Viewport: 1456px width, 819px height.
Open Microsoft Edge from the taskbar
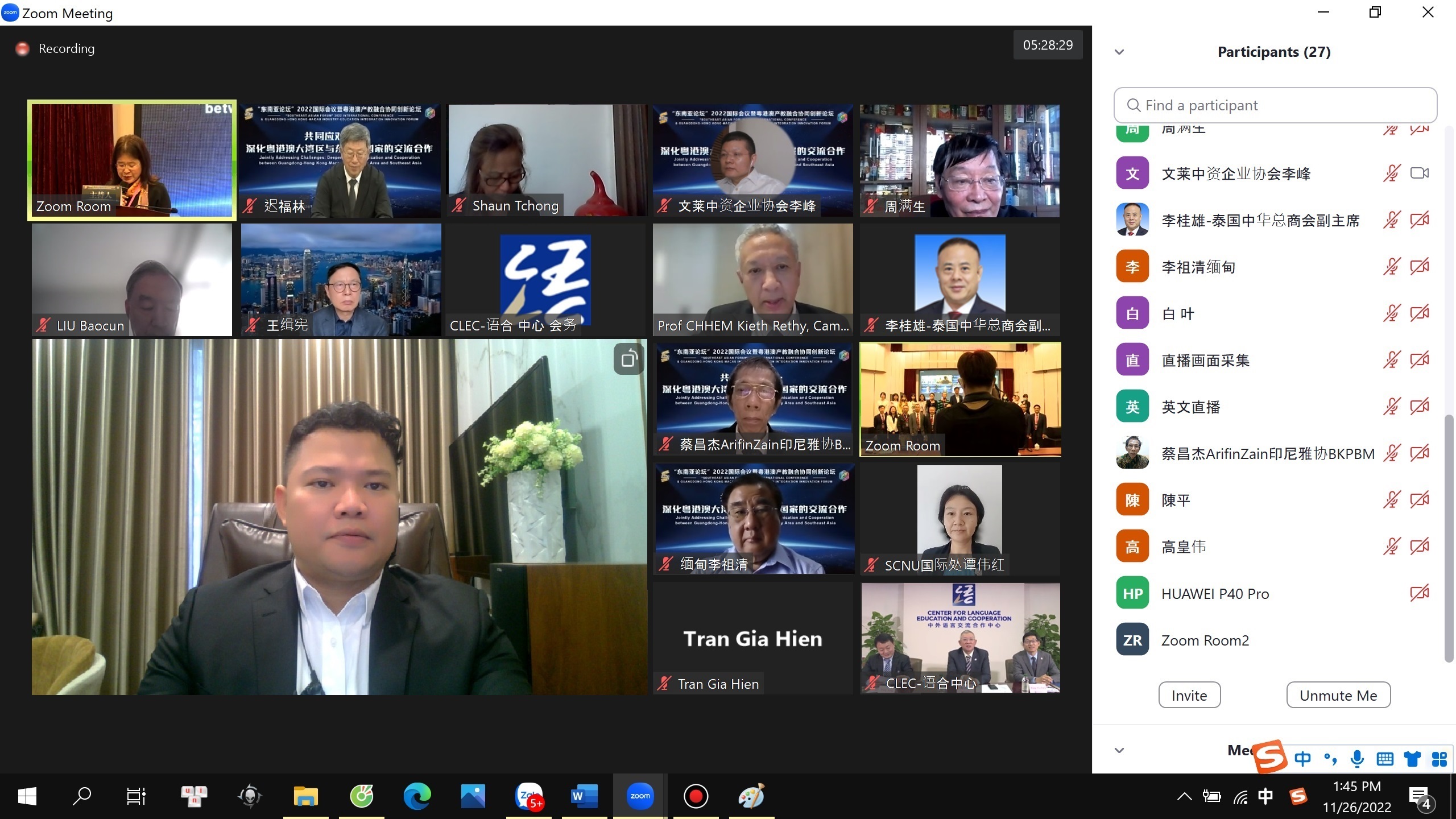417,796
